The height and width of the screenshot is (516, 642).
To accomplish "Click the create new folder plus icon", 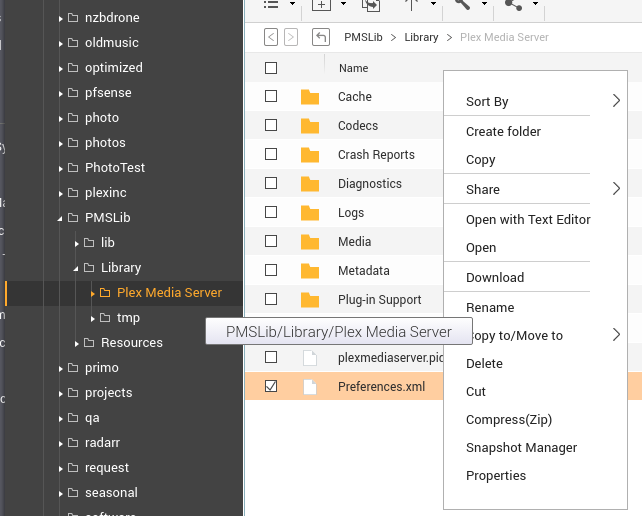I will tap(321, 4).
